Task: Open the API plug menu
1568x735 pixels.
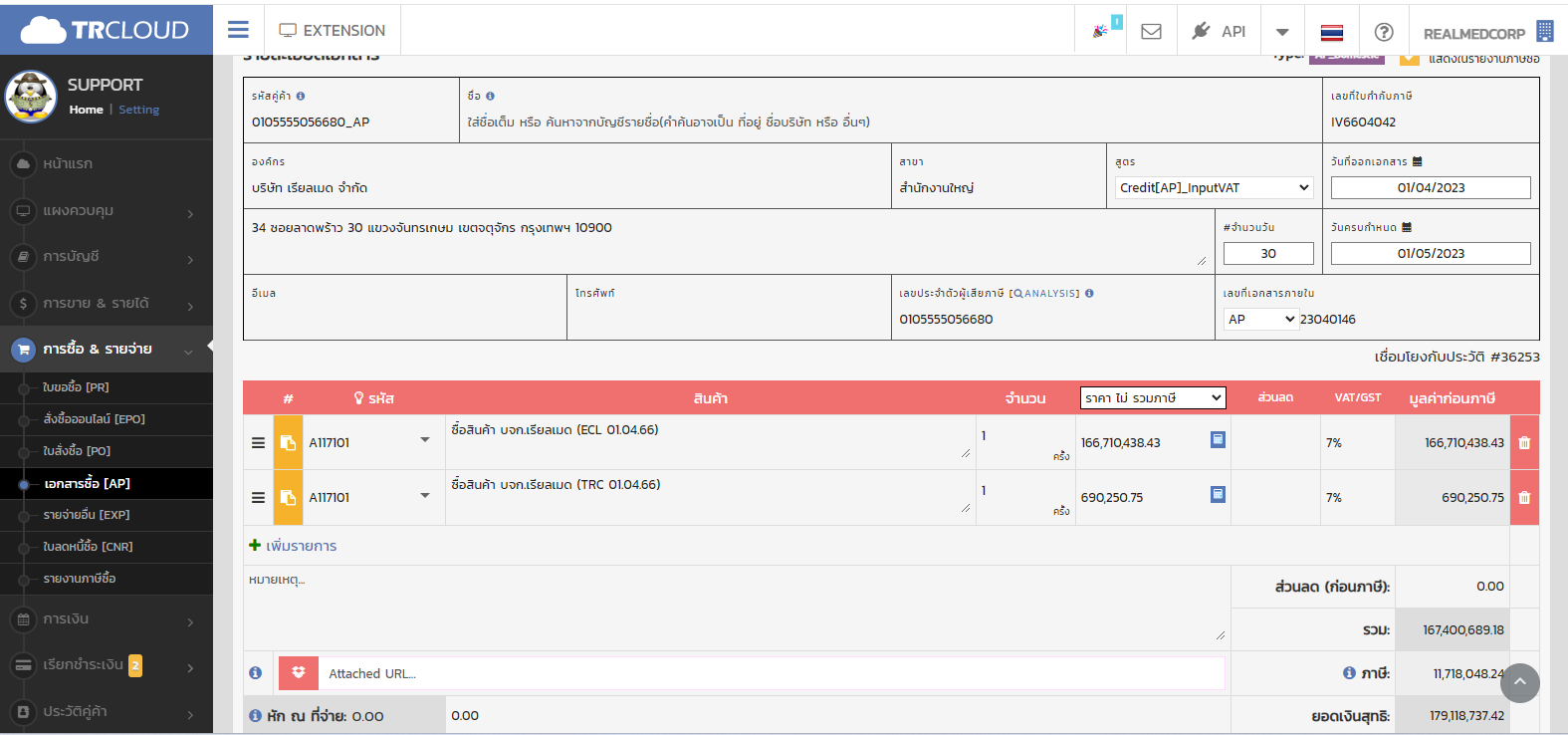Action: (1219, 31)
